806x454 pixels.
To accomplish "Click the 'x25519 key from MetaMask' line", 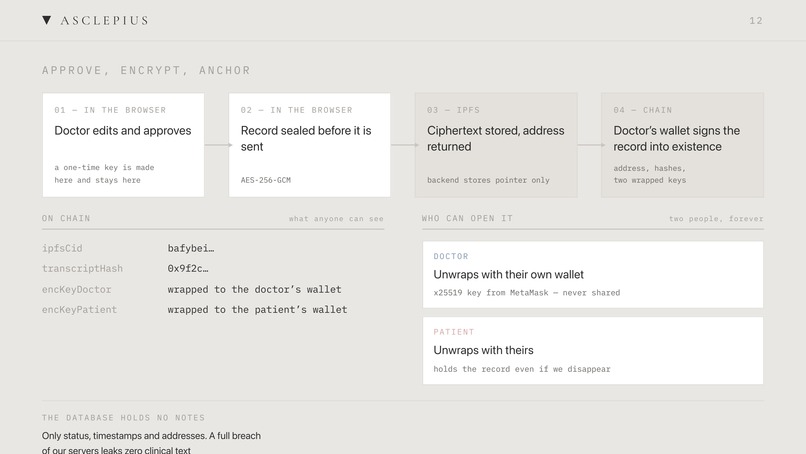I will [x=527, y=293].
